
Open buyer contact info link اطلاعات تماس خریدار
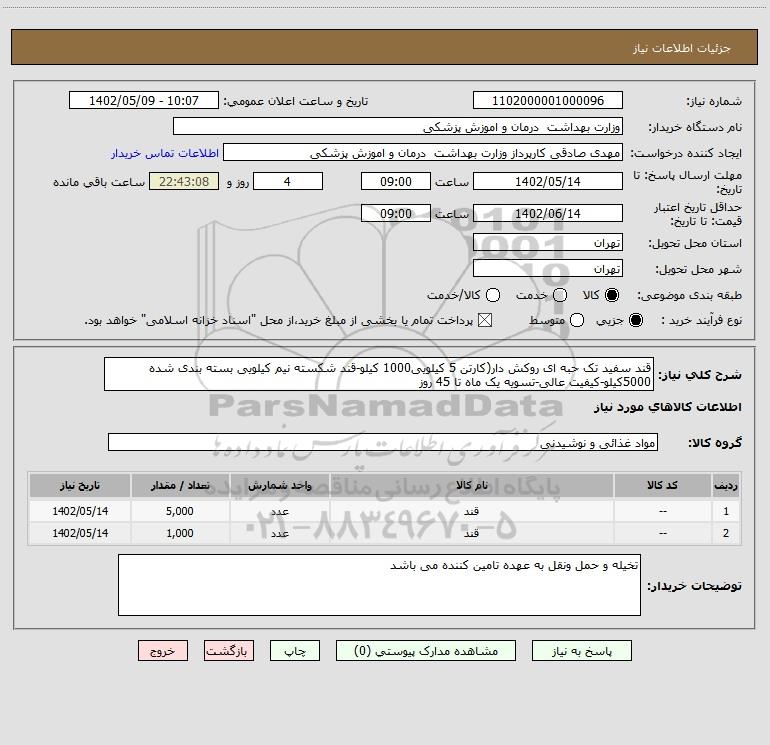pos(165,153)
